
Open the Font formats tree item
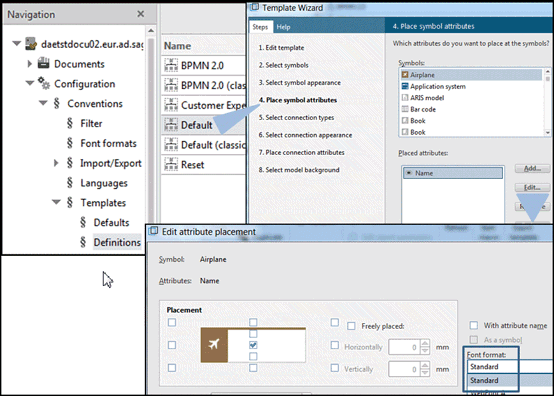coord(108,143)
